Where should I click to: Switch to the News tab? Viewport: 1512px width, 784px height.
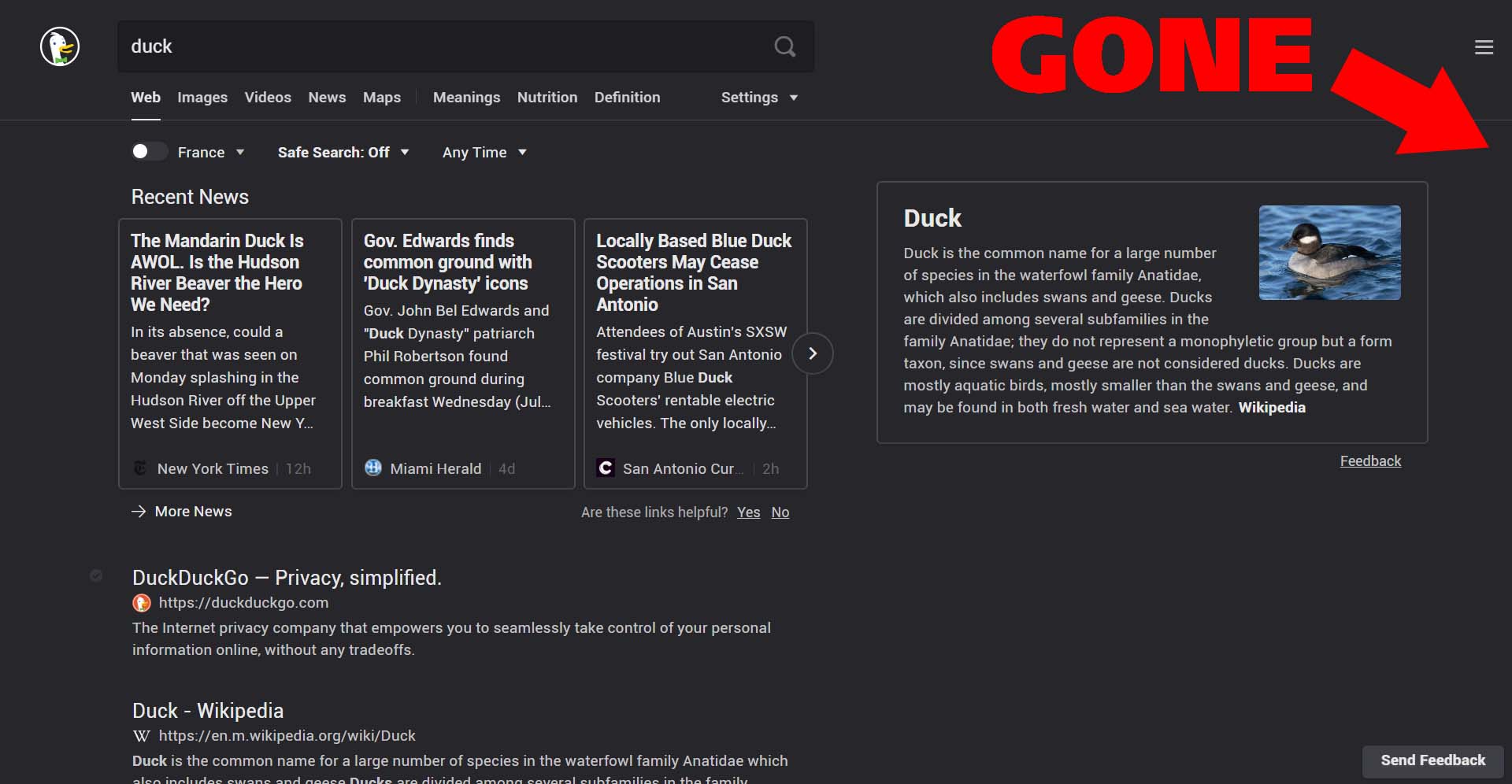tap(327, 98)
